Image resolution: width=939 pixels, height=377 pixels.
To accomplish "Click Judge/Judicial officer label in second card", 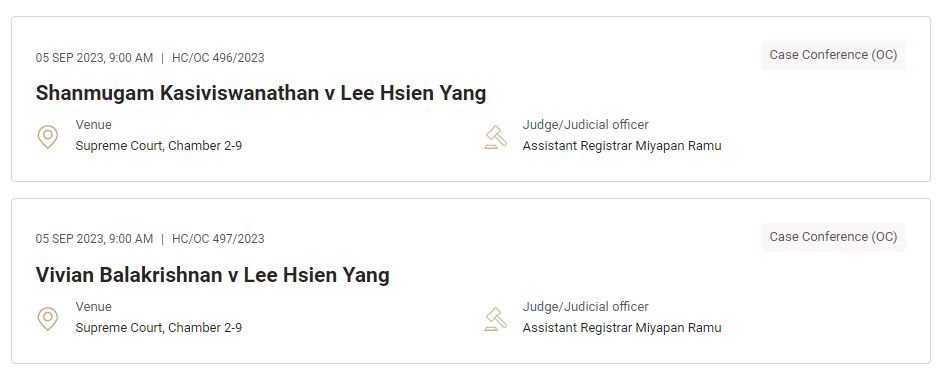I will click(585, 307).
